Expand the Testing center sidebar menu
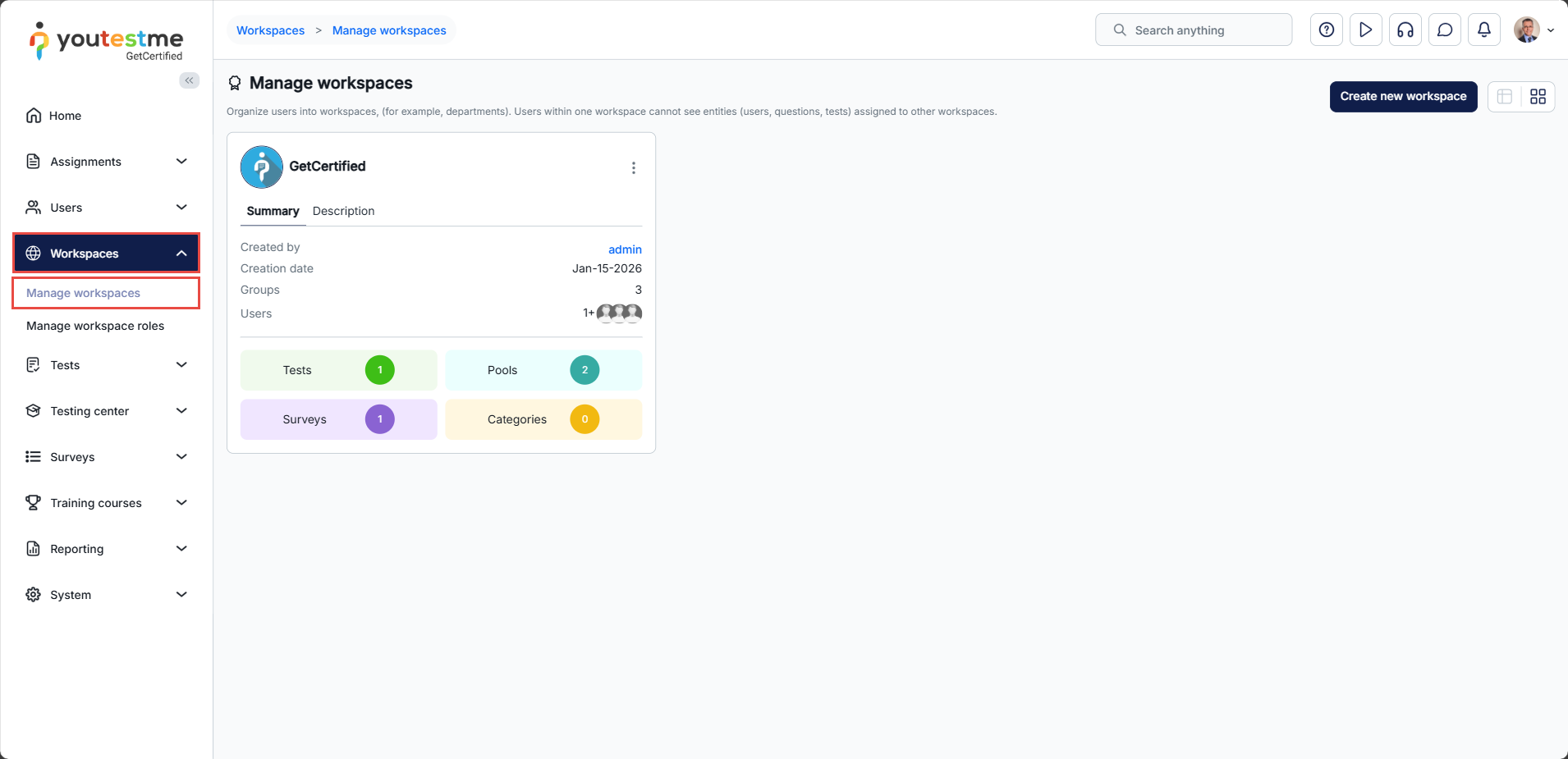This screenshot has width=1568, height=759. click(x=181, y=411)
